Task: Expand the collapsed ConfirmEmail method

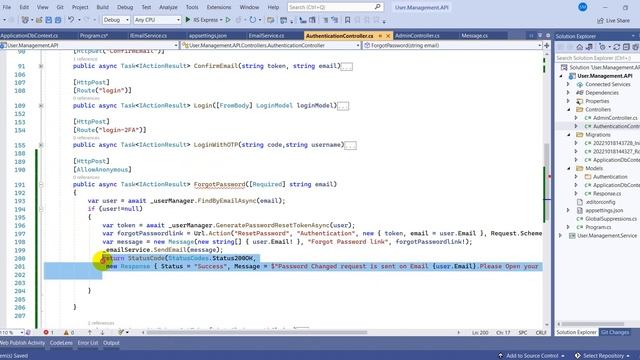Action: tap(41, 66)
